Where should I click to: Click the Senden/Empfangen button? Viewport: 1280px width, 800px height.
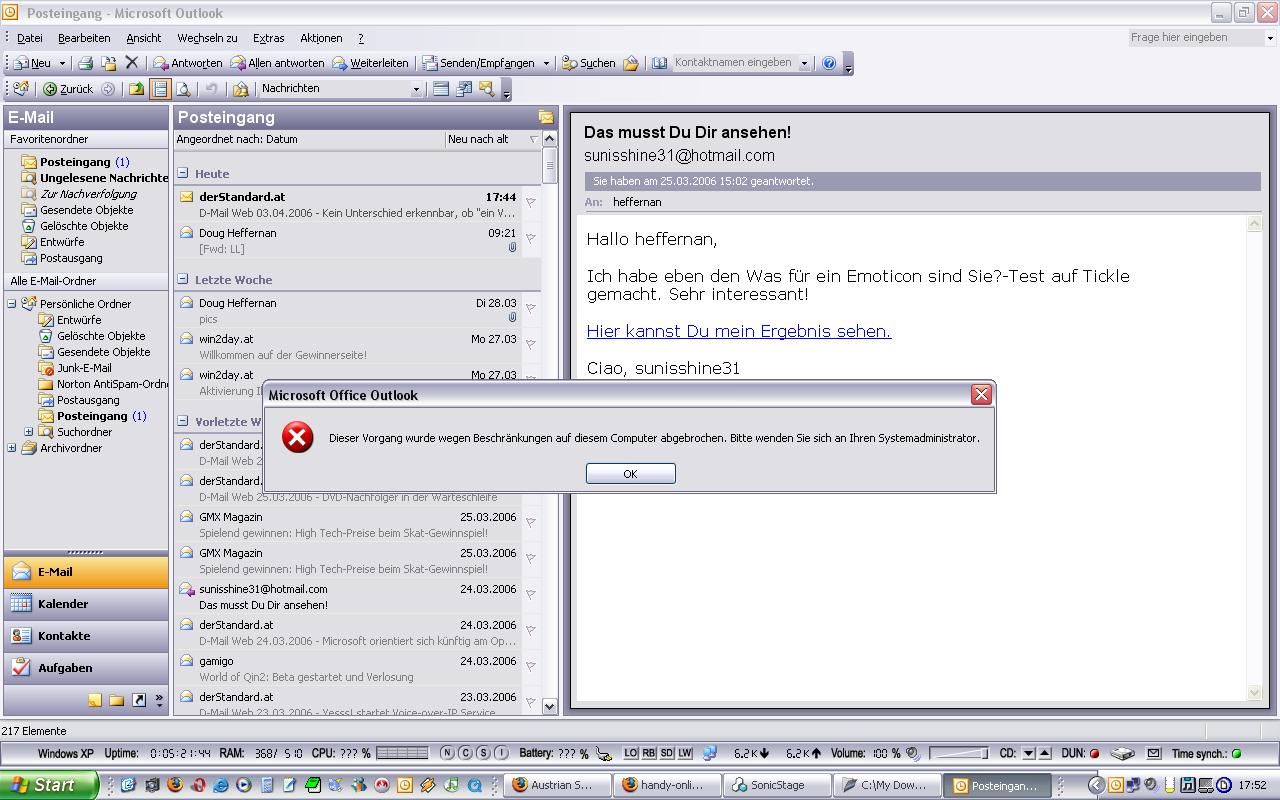pyautogui.click(x=479, y=63)
